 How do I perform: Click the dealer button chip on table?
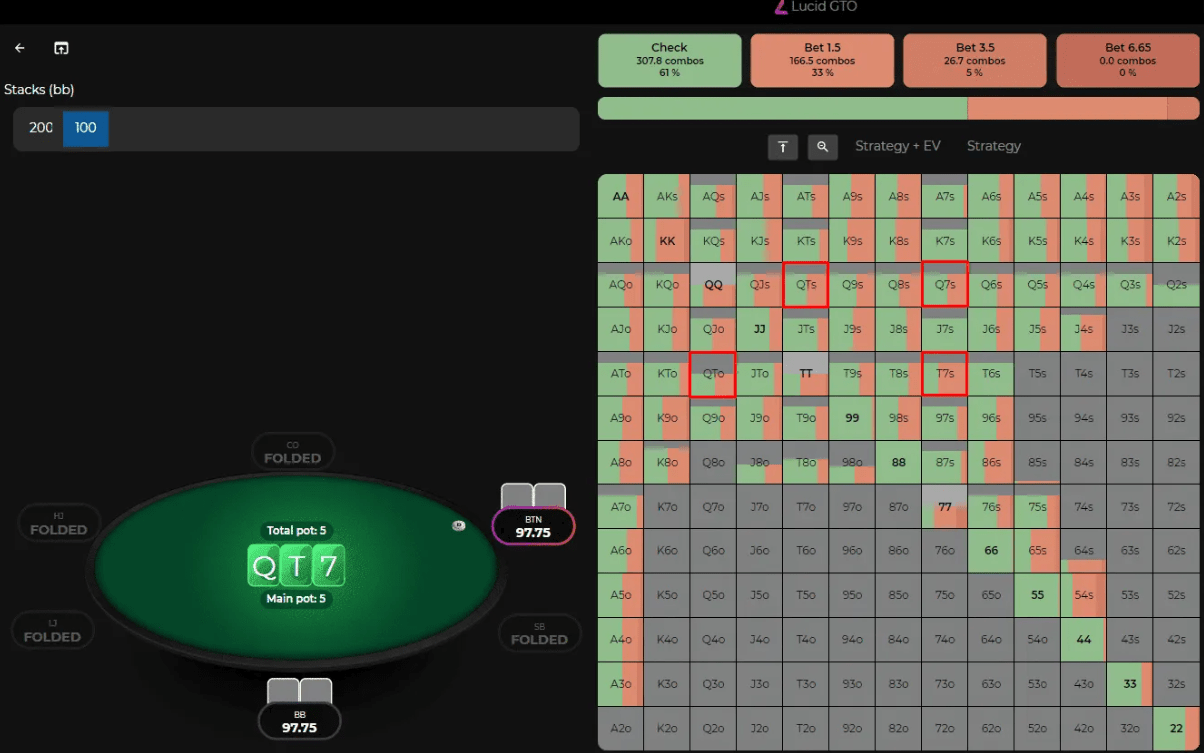point(458,525)
